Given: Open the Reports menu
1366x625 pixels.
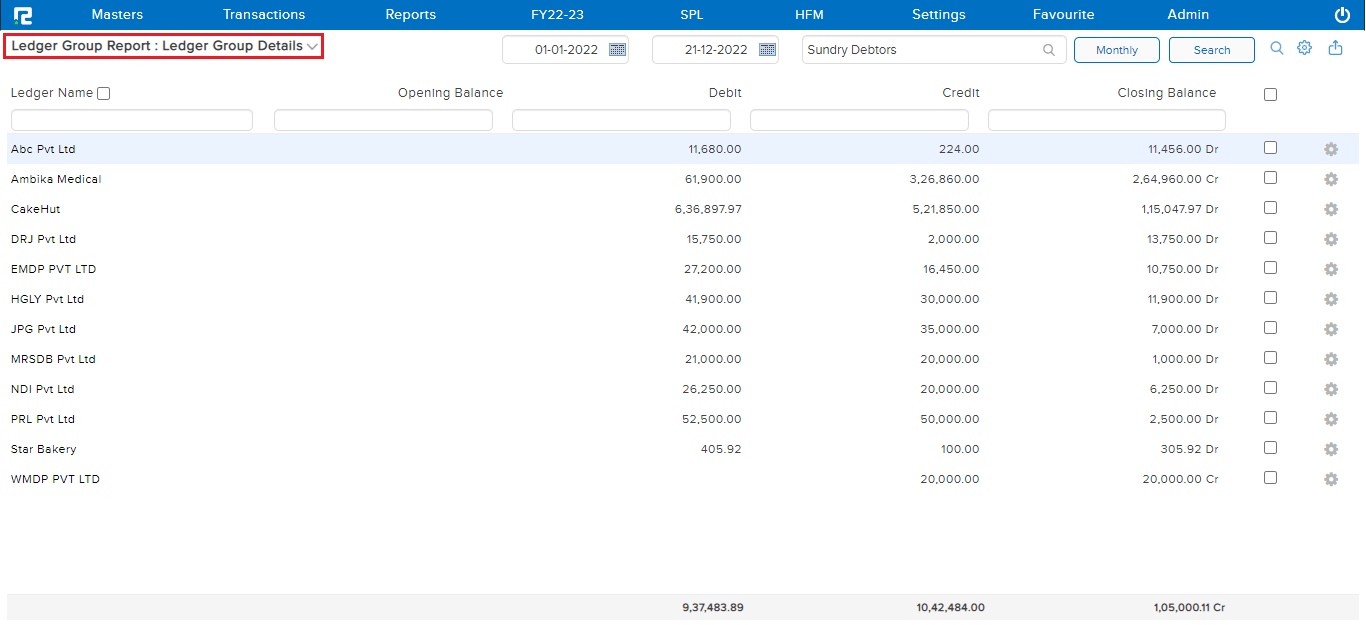Looking at the screenshot, I should tap(410, 15).
